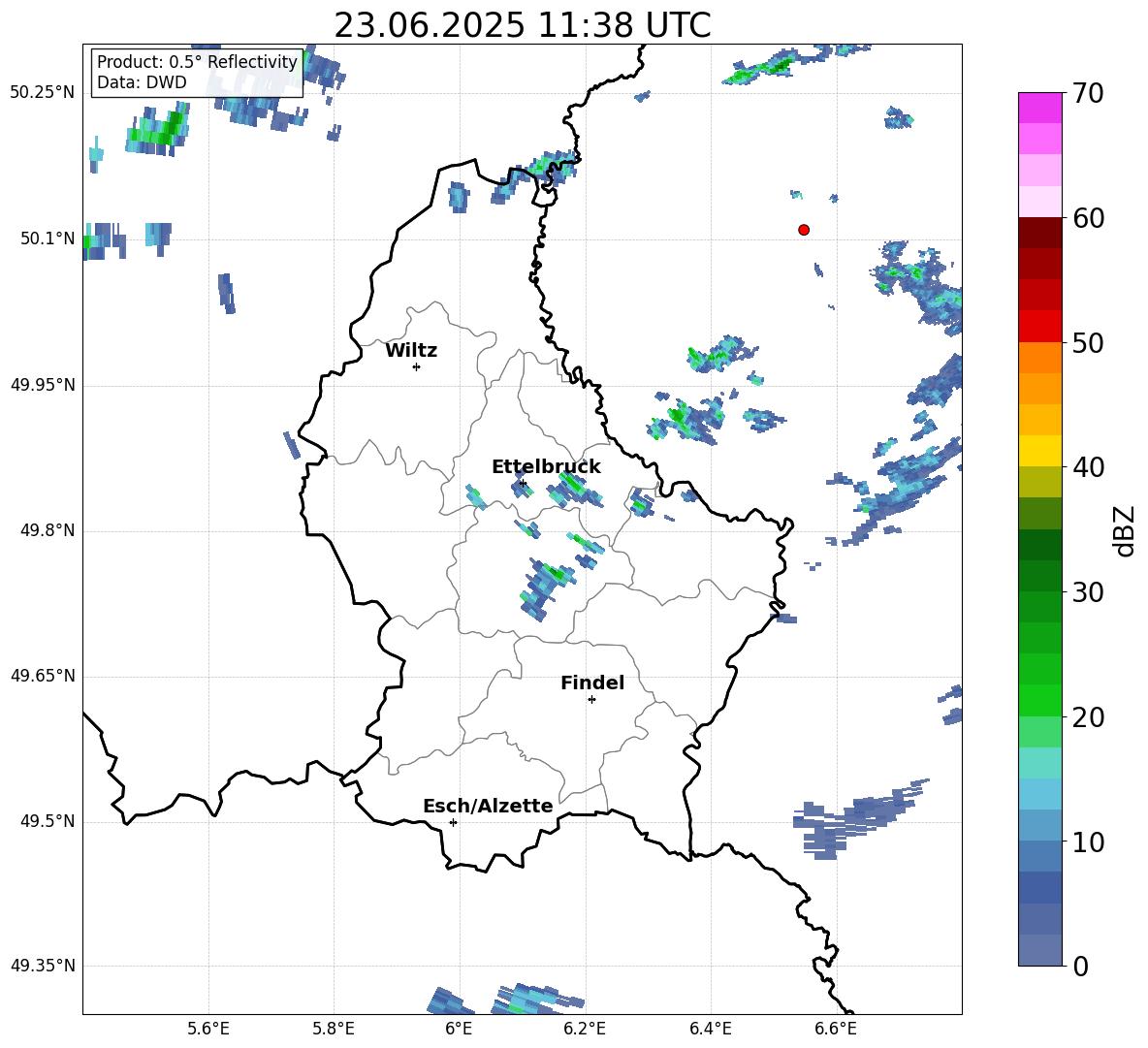Click colorbar tick value 40
This screenshot has width=1148, height=1048.
click(x=1088, y=467)
